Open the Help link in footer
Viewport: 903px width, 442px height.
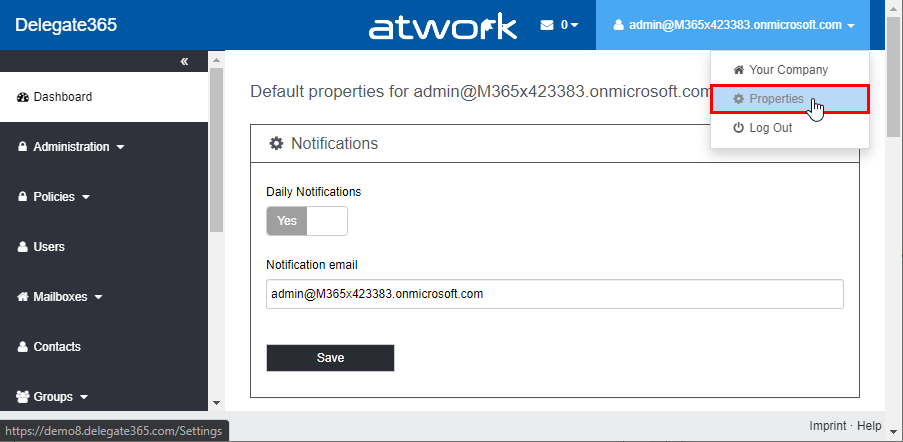click(869, 427)
